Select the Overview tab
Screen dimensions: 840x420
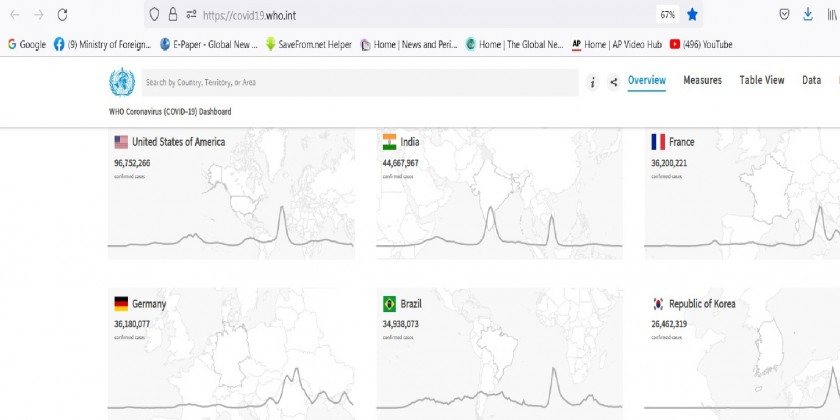point(647,80)
